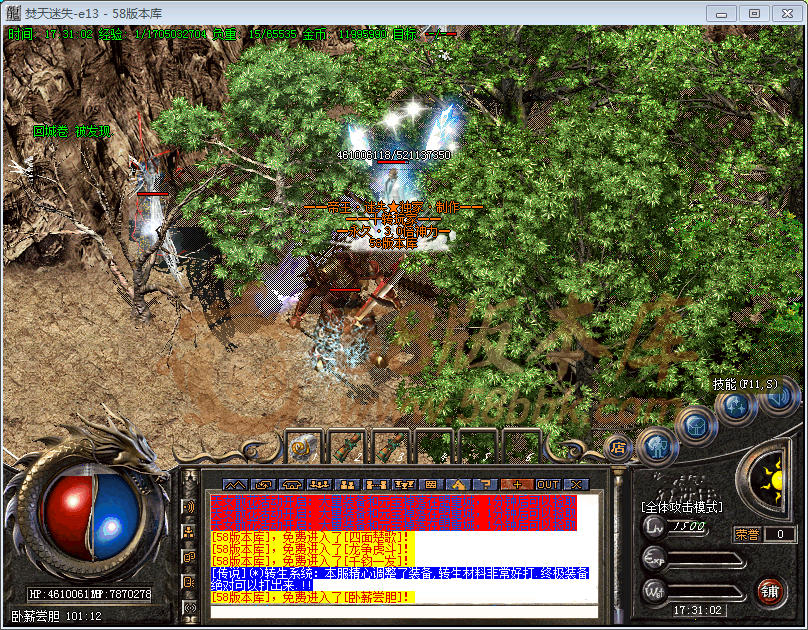Screen dimensions: 808x630
Task: Toggle the sound speaker round button
Action: point(778,398)
